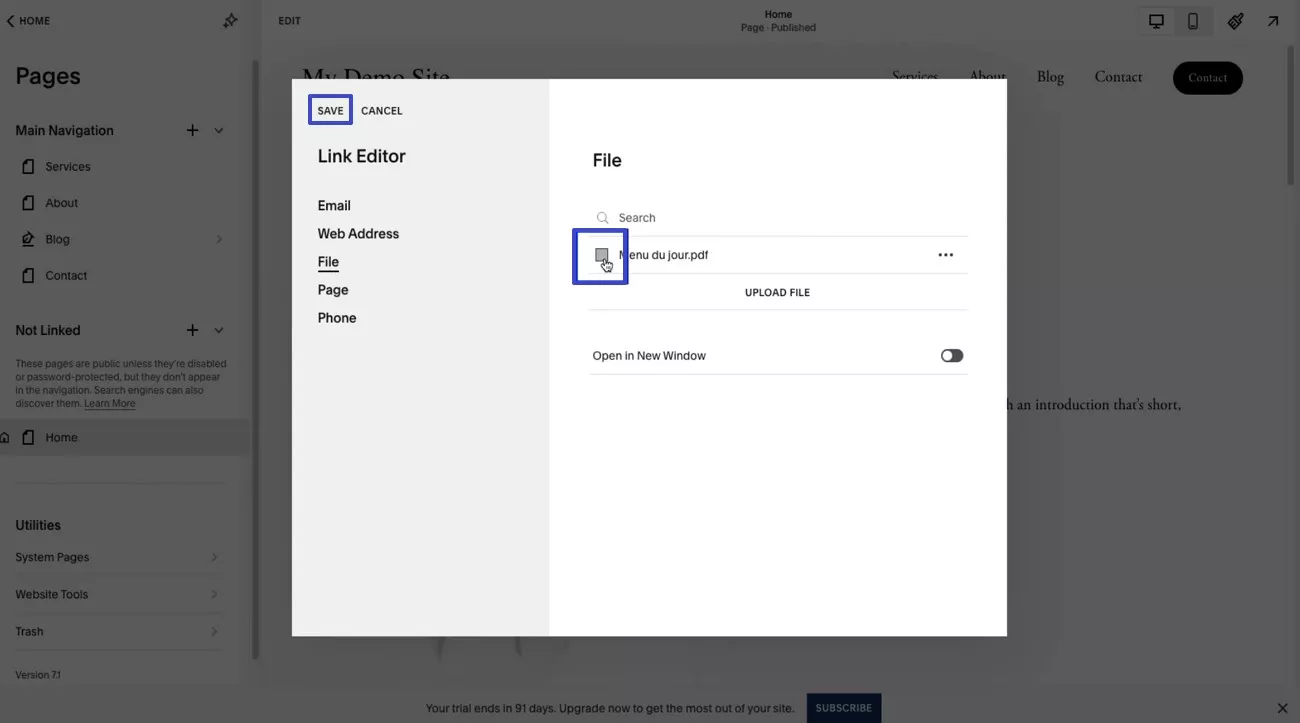Check the Menu du jour.pdf checkbox
The height and width of the screenshot is (723, 1300).
600,255
